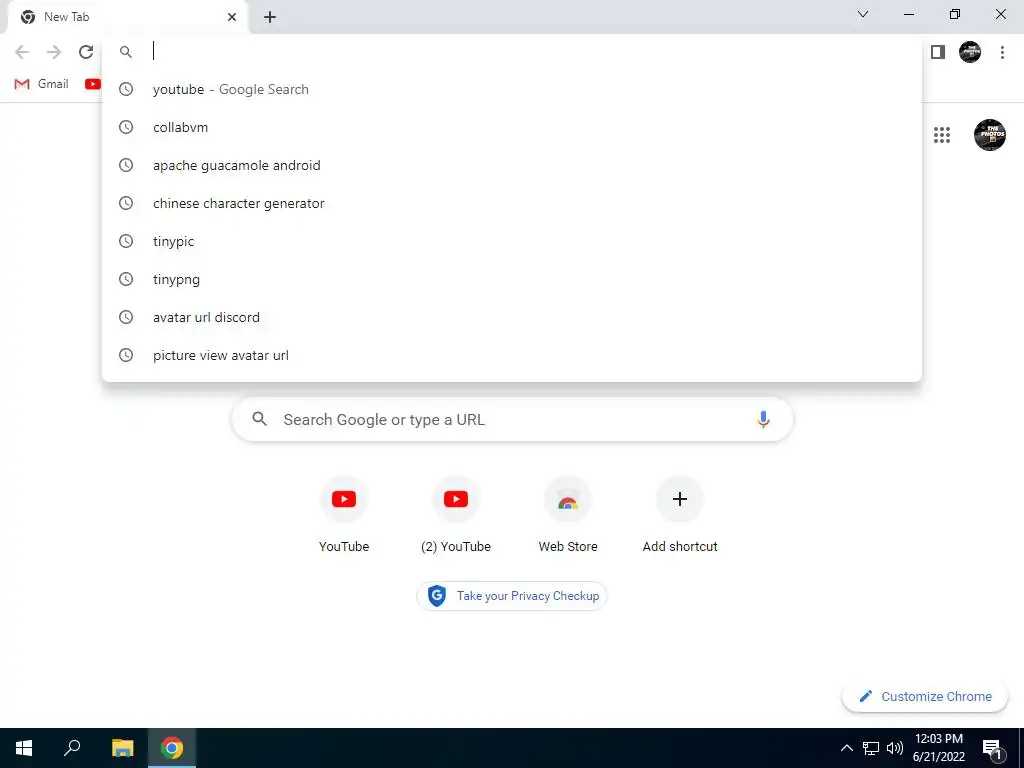Click Take your Privacy Checkup
Viewport: 1024px width, 768px height.
(x=512, y=596)
